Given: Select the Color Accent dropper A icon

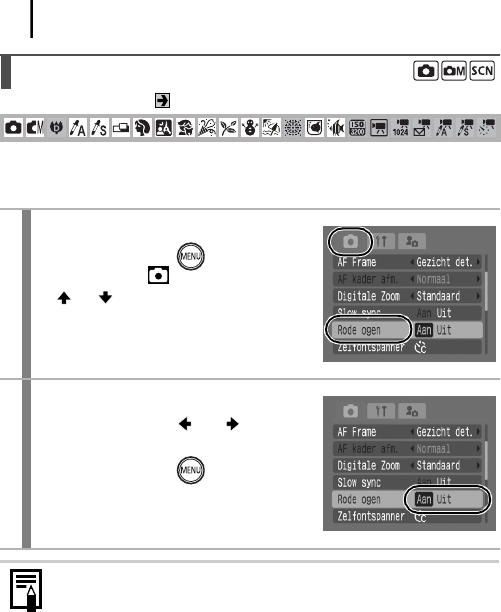Looking at the screenshot, I should [x=78, y=128].
